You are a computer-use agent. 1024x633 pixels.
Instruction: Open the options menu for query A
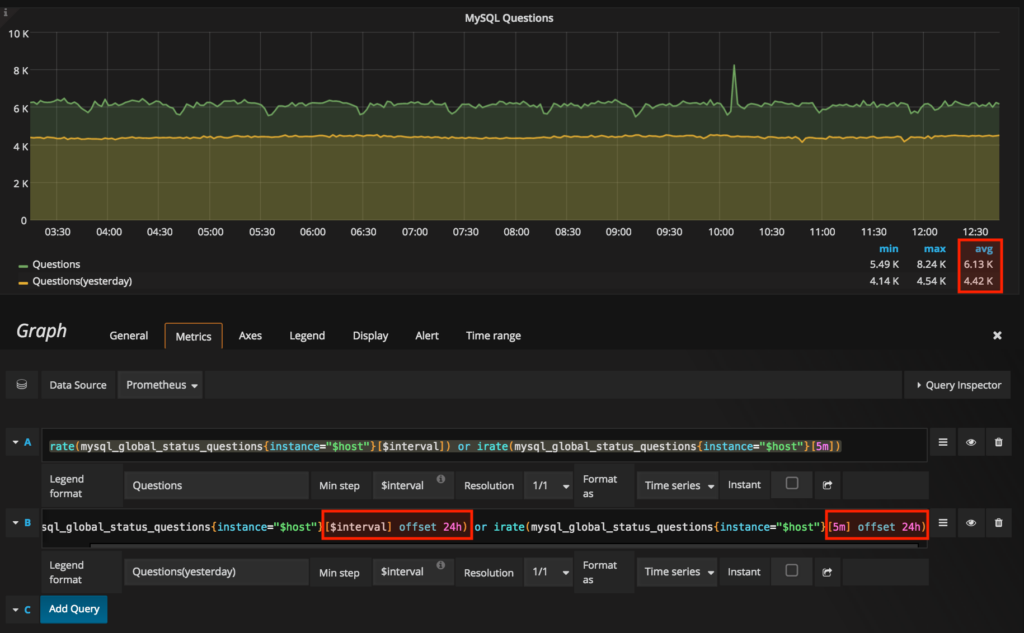[x=942, y=442]
